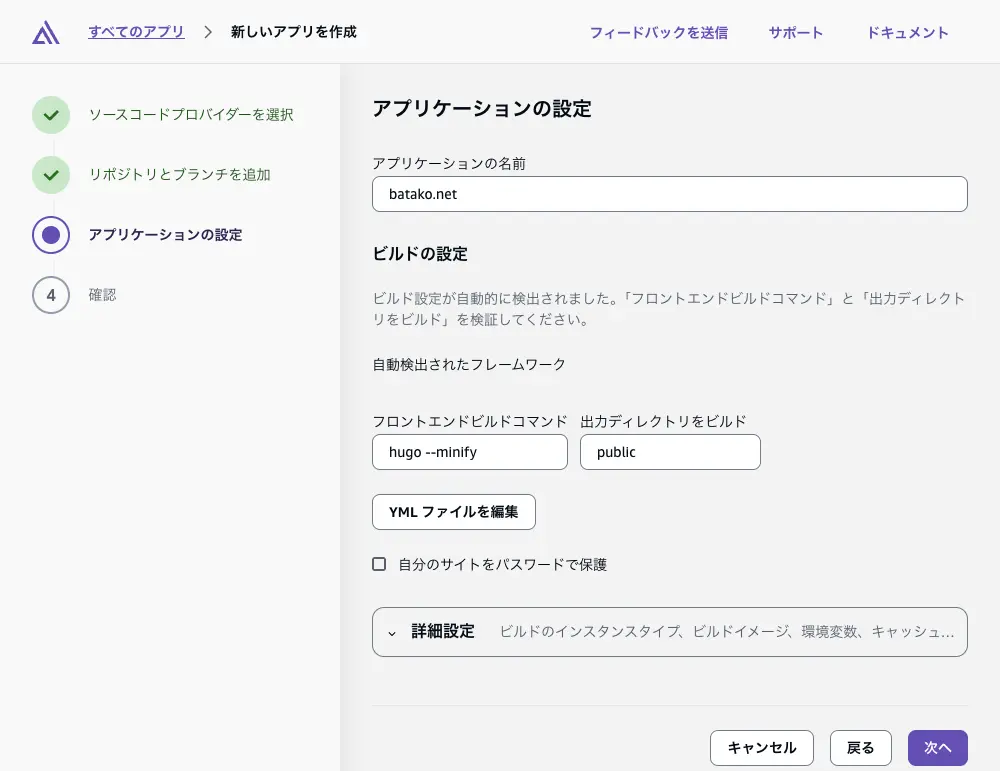This screenshot has width=1000, height=771.
Task: Select the build command field with hugo --minify
Action: click(x=469, y=452)
